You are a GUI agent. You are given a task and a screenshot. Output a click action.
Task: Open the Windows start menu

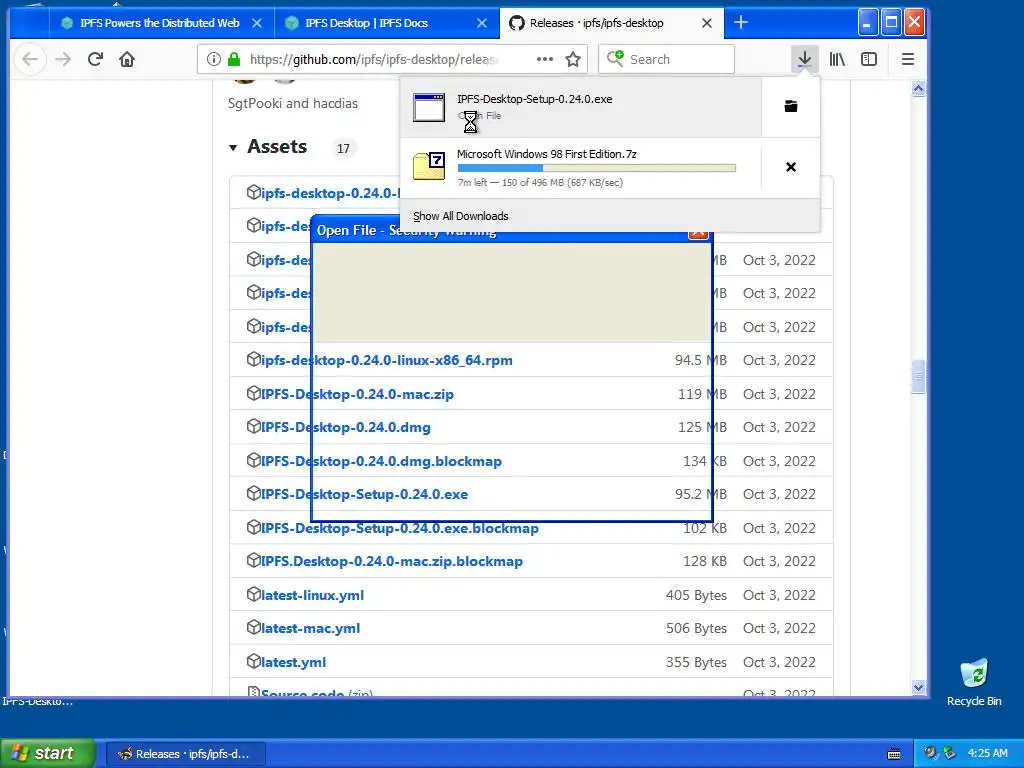click(x=48, y=753)
